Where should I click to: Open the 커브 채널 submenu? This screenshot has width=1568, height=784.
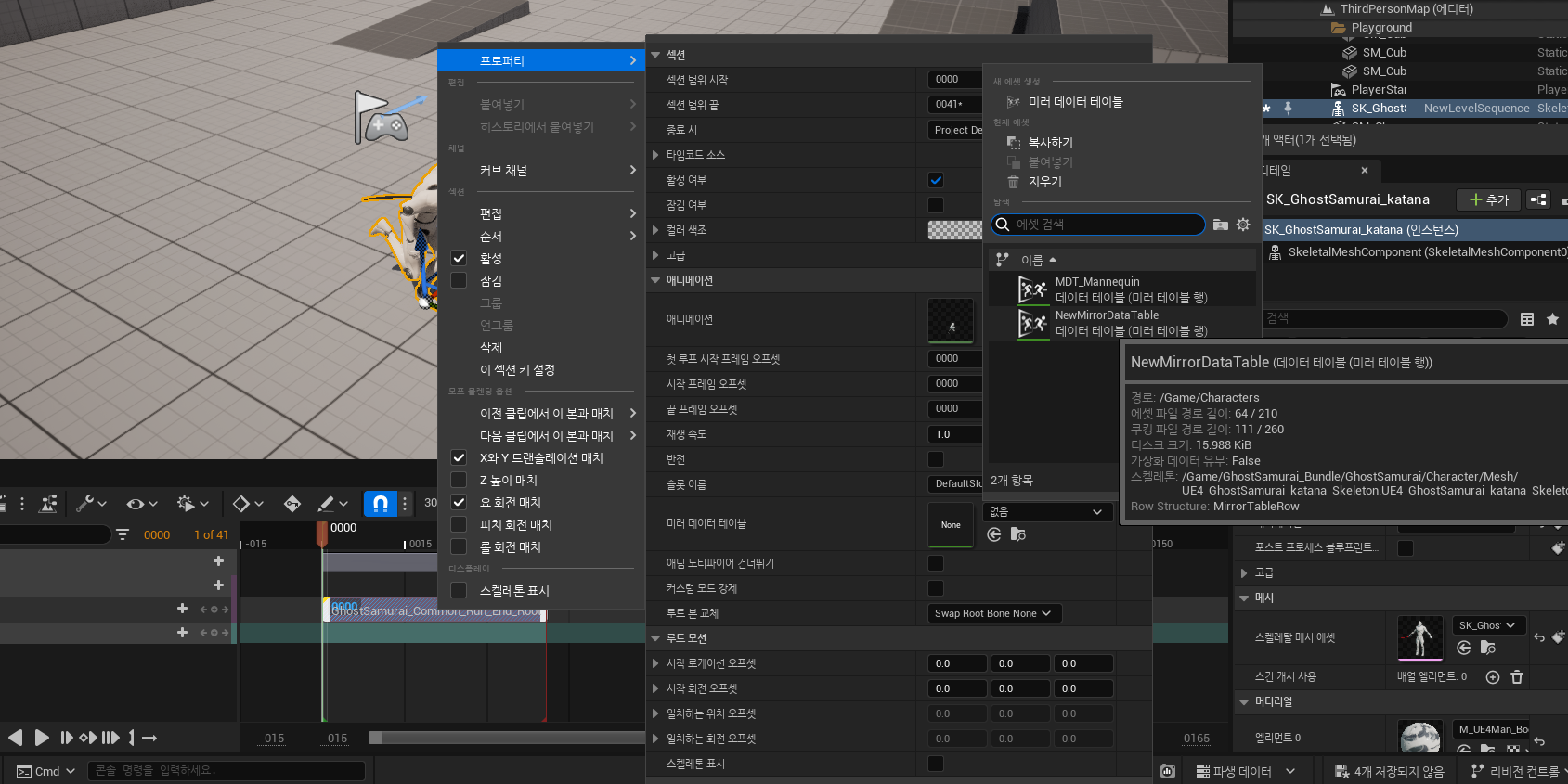tap(541, 171)
